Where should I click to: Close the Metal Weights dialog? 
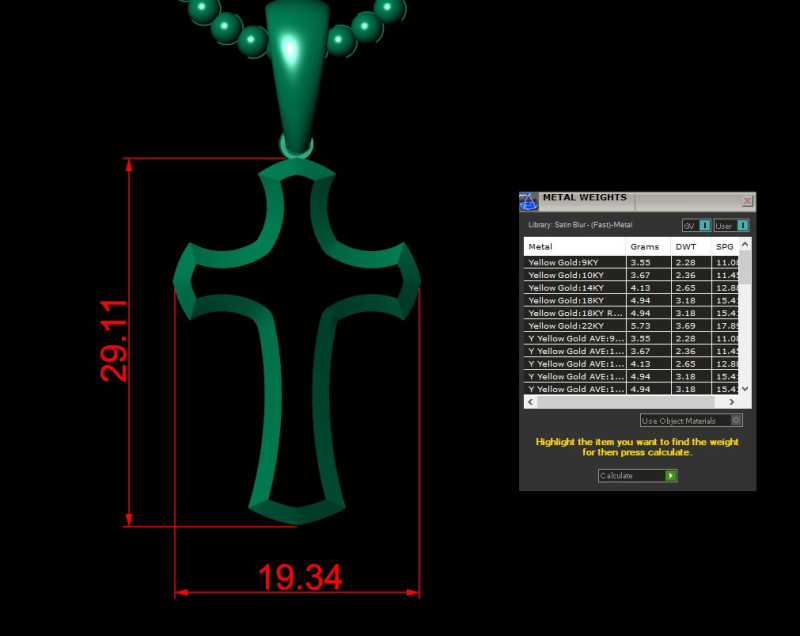coord(747,199)
